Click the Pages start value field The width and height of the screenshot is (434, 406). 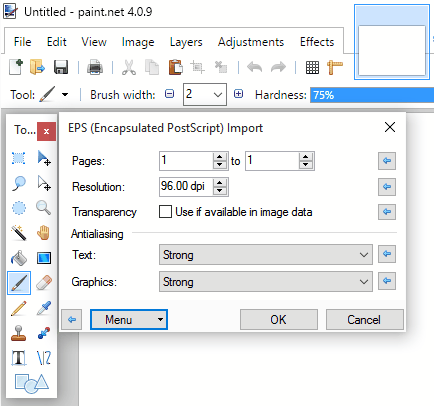click(x=186, y=161)
